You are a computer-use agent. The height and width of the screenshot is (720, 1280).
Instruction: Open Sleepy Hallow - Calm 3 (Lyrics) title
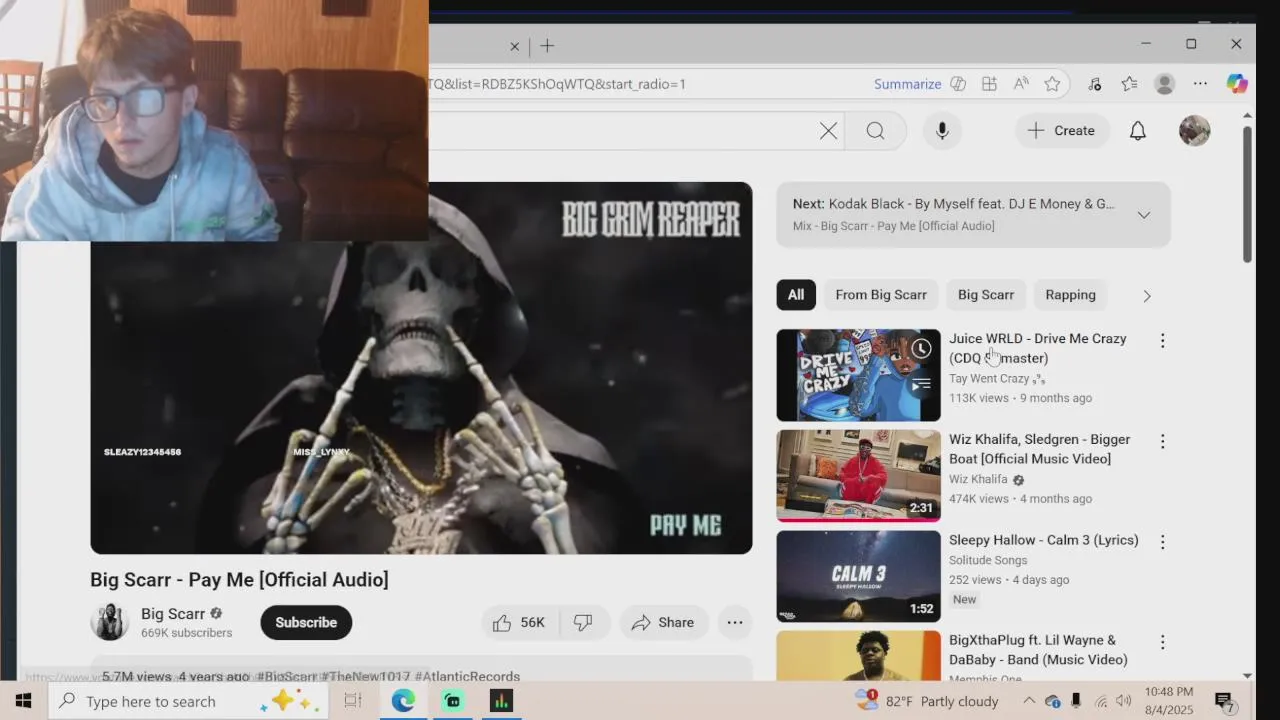[x=1044, y=540]
